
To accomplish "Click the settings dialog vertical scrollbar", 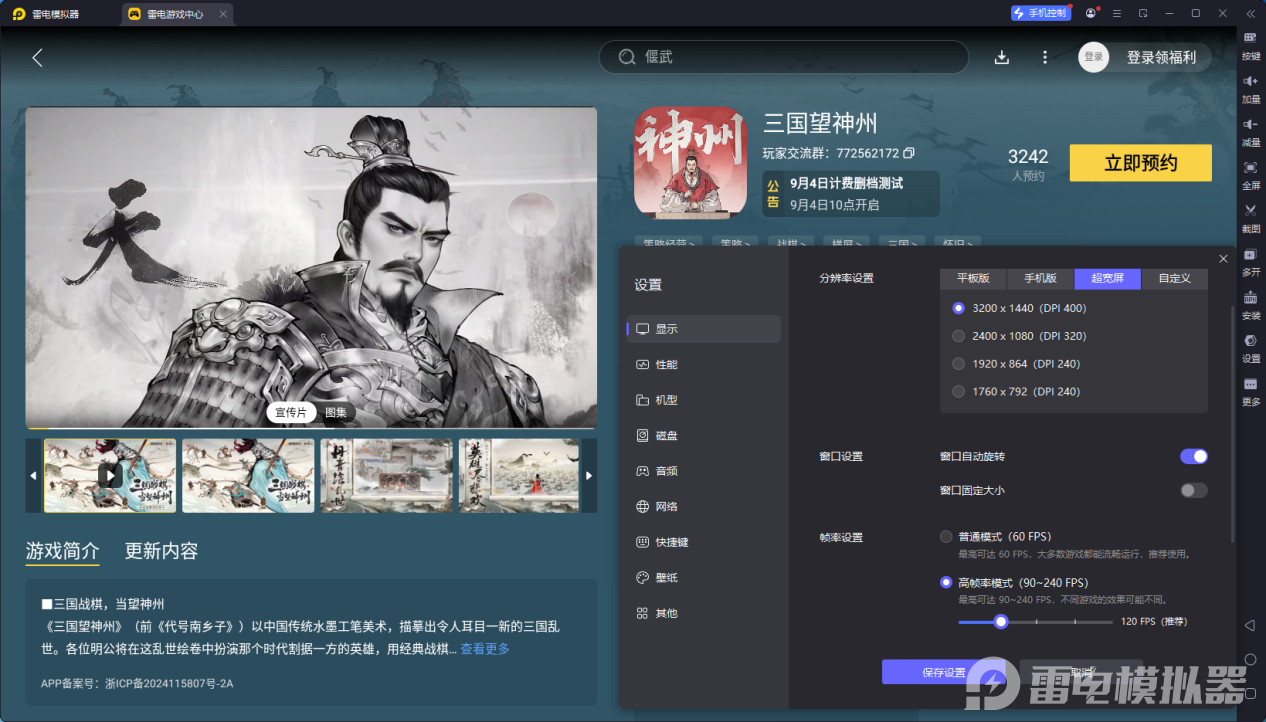I will pos(1232,425).
